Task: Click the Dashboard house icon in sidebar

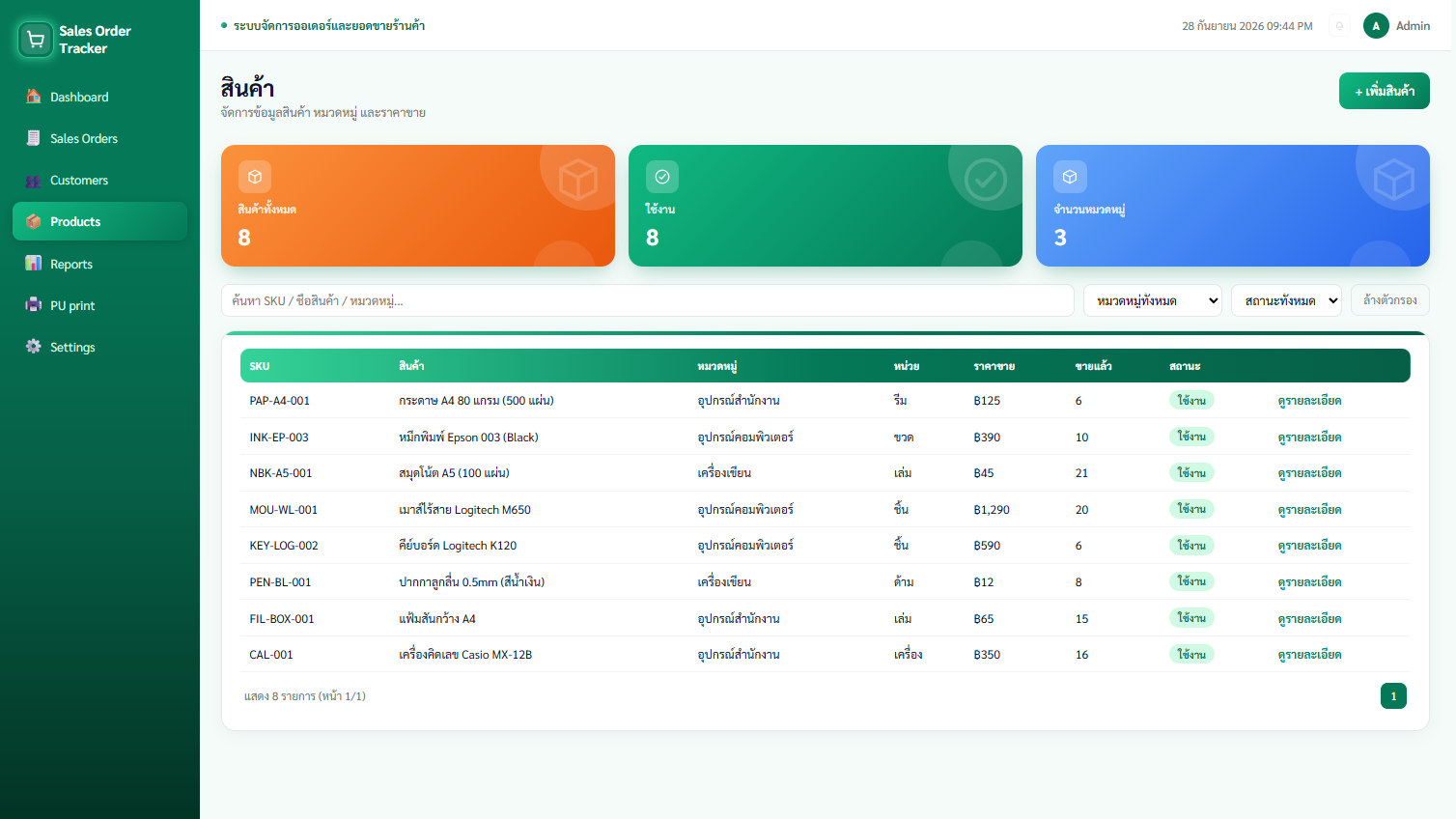Action: click(34, 97)
